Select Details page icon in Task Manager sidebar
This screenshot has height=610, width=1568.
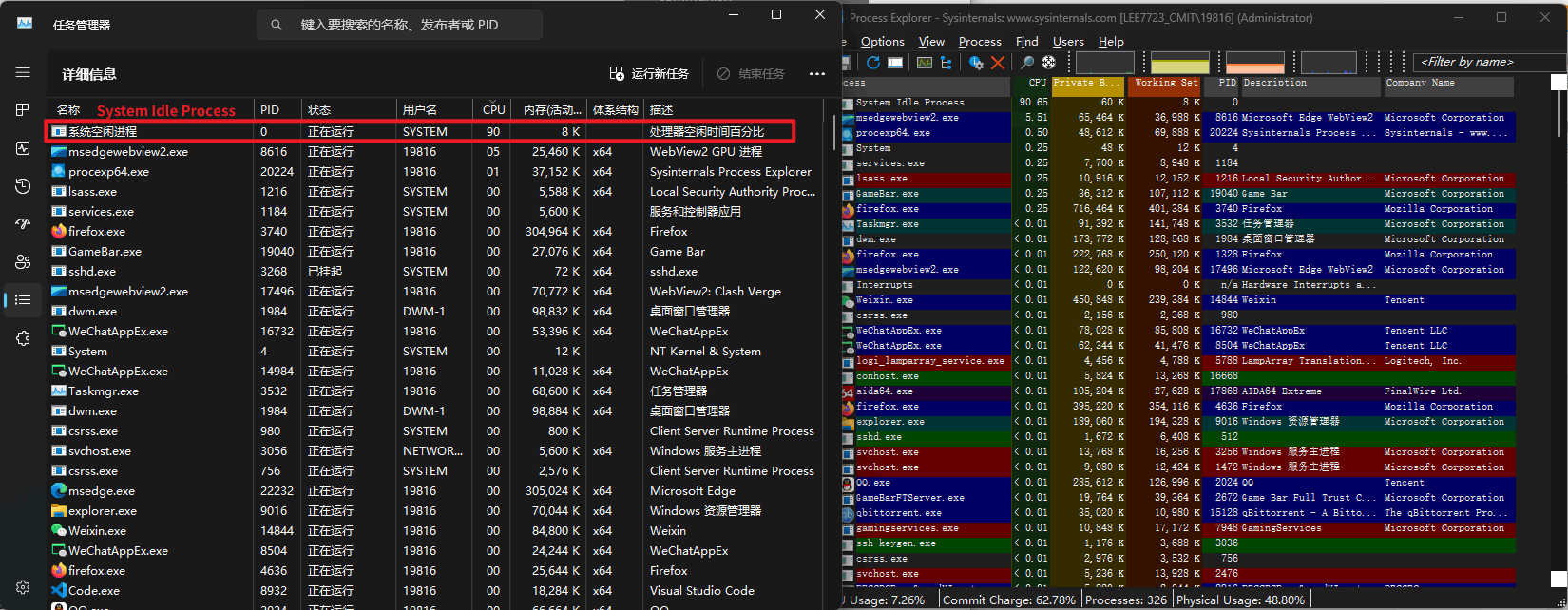(x=23, y=300)
